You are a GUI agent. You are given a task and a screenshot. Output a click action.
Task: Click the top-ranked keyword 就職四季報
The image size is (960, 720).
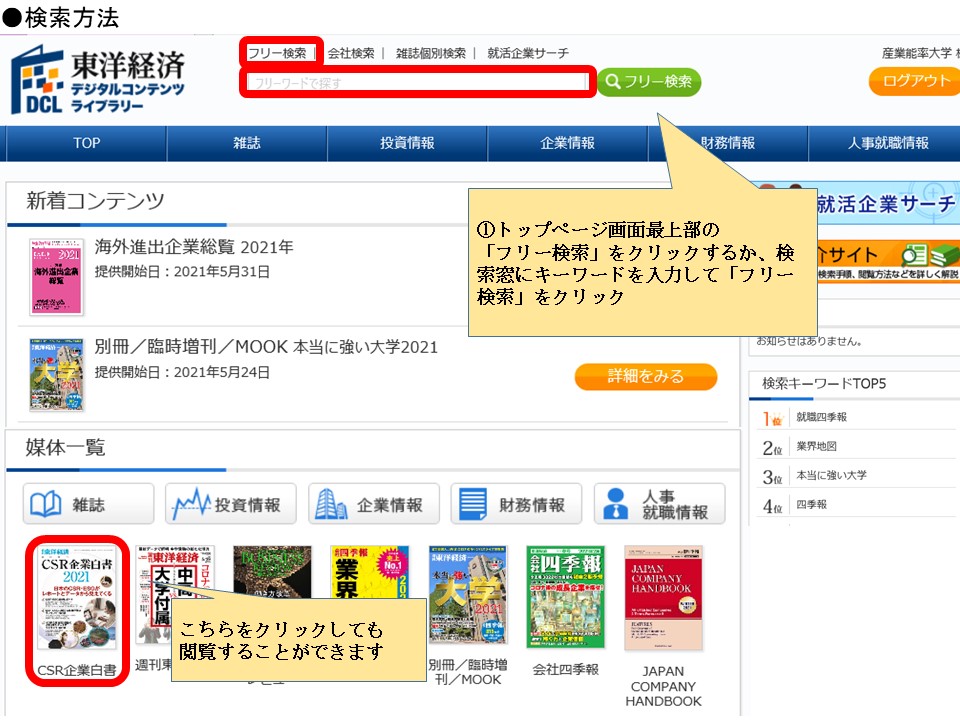[822, 417]
